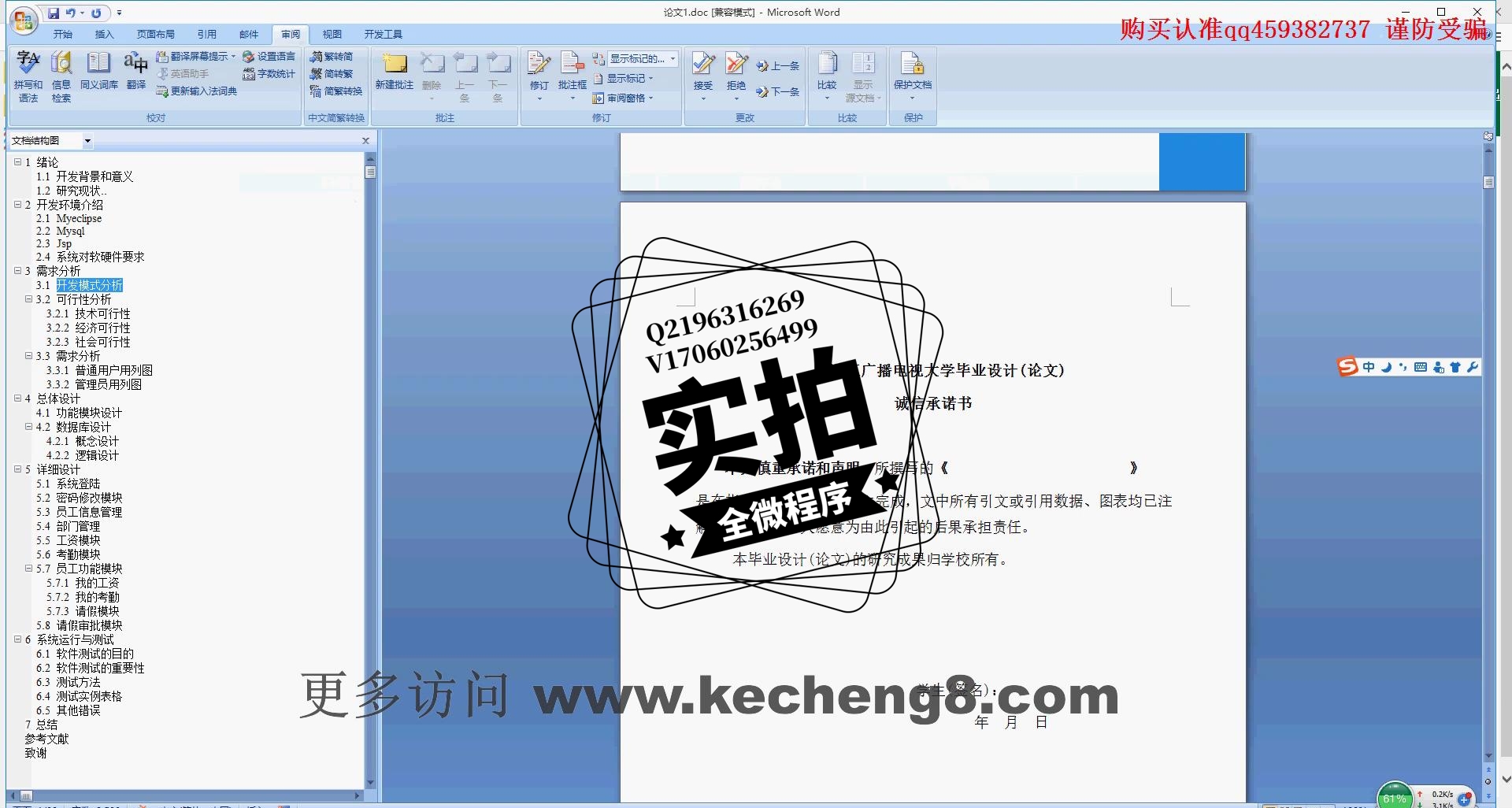The height and width of the screenshot is (808, 1512).
Task: Click English Assistant (英语助手)
Action: (183, 74)
